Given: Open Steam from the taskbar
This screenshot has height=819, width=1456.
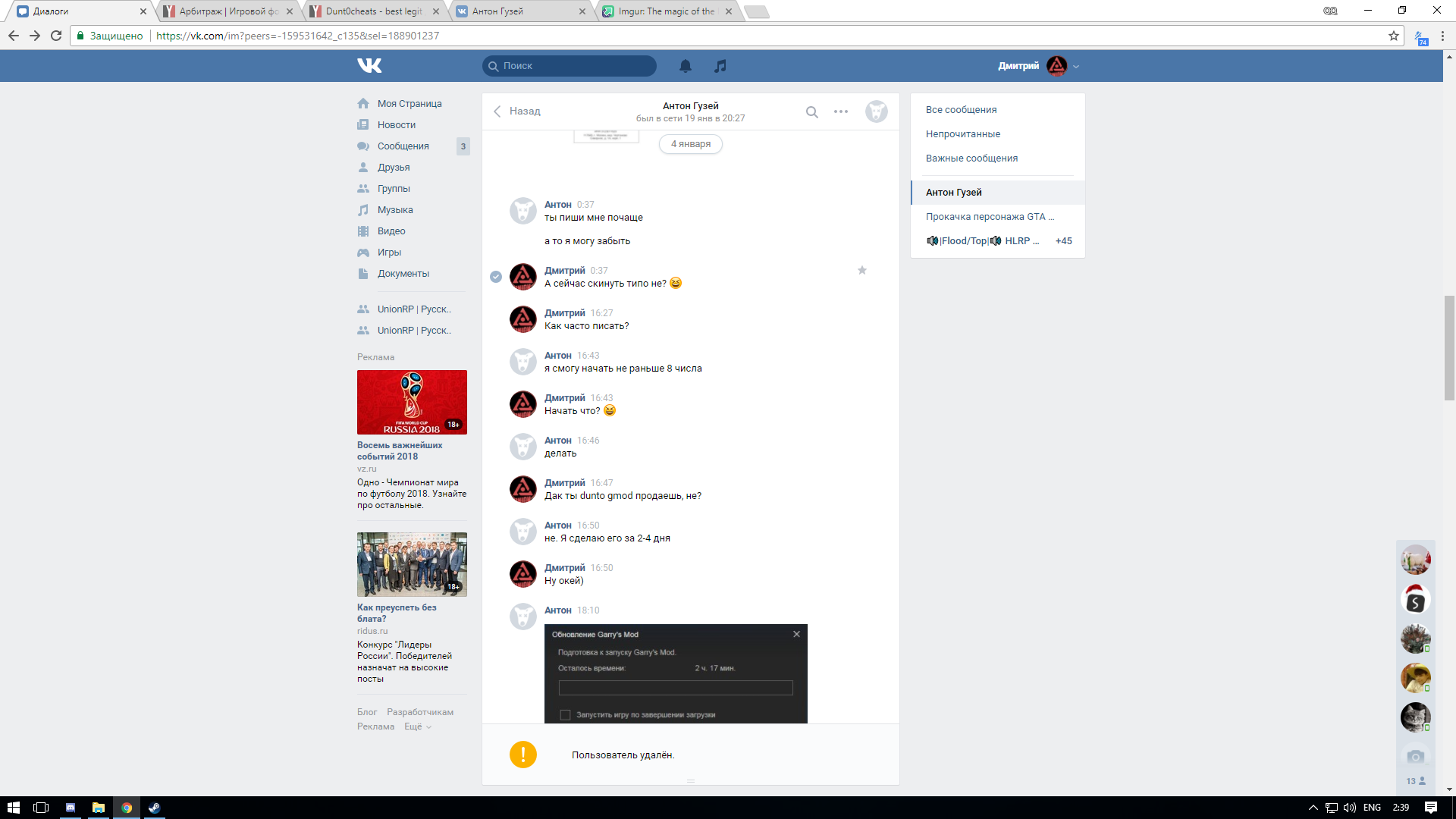Looking at the screenshot, I should tap(154, 808).
